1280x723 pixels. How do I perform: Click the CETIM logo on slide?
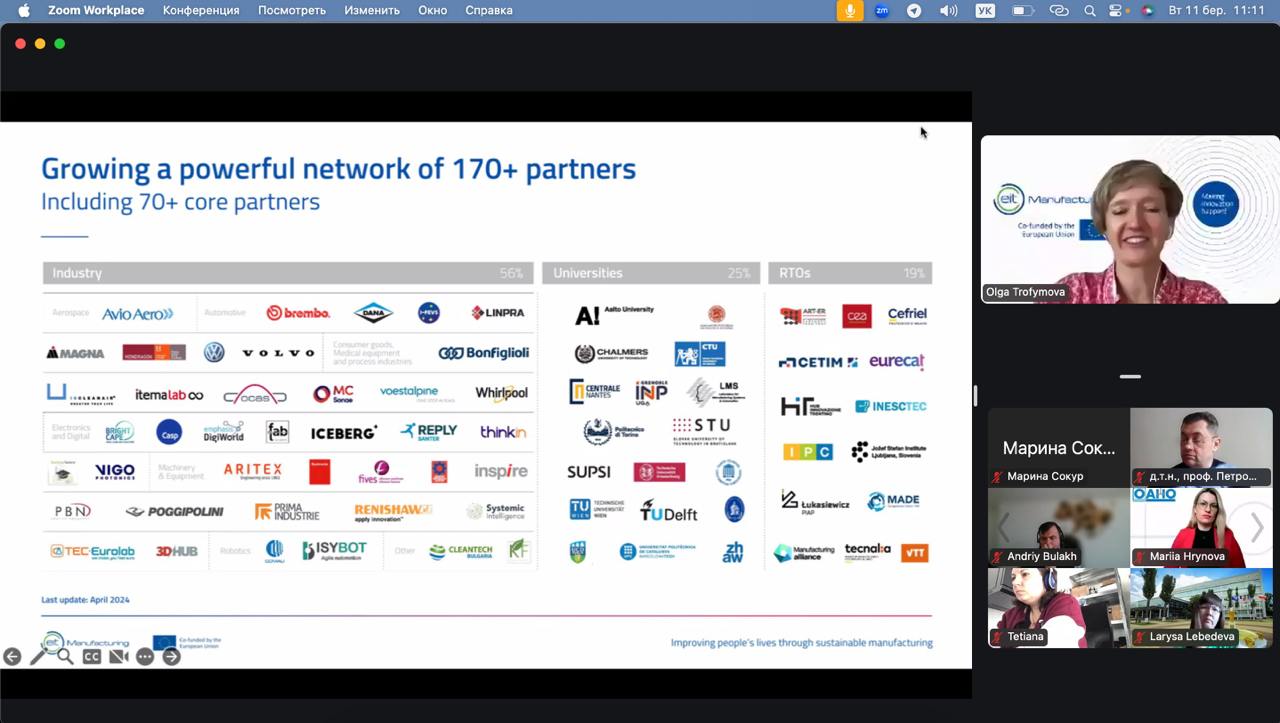(x=818, y=362)
